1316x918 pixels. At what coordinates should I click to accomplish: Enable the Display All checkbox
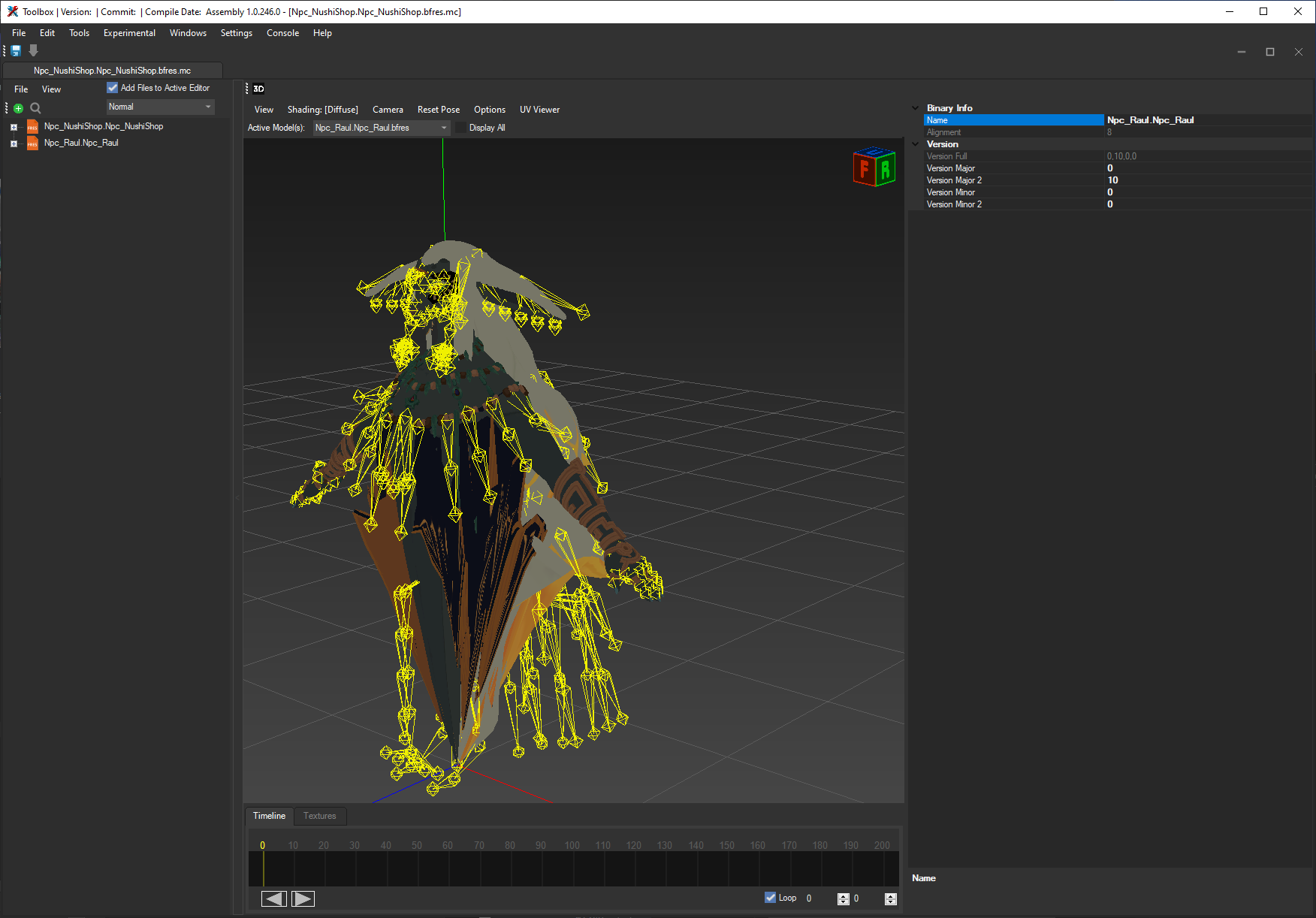point(461,128)
